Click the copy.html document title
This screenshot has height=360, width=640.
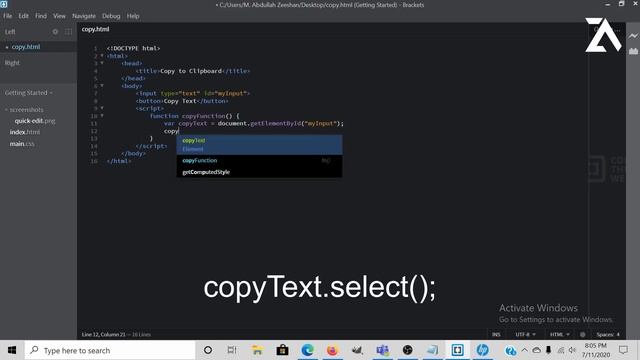pos(96,29)
